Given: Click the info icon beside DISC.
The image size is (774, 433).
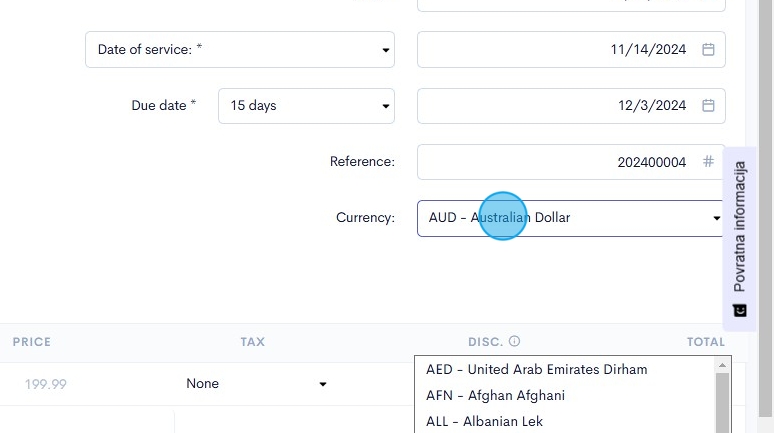Looking at the screenshot, I should (x=514, y=342).
